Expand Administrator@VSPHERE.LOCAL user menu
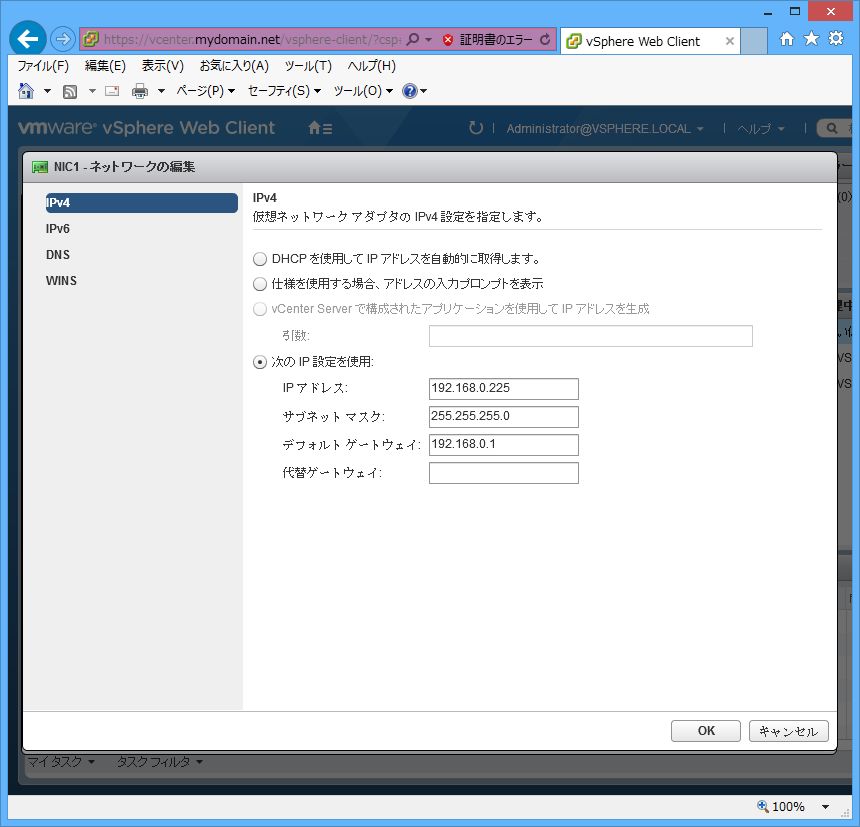Screen dimensions: 860x827 (x=605, y=129)
